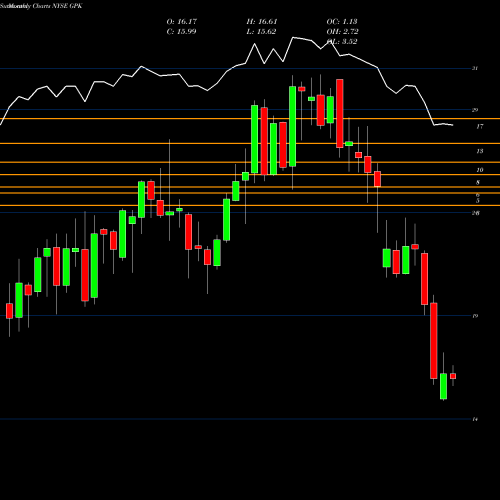Click the orange level label '10'
Screen dimensions: 500x500
(480, 170)
